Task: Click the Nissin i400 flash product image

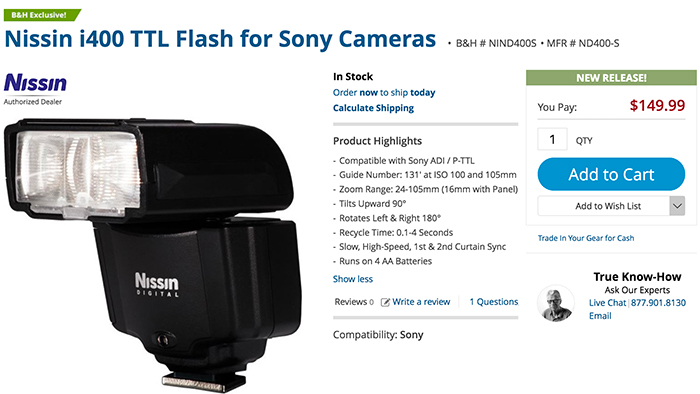Action: [x=153, y=254]
